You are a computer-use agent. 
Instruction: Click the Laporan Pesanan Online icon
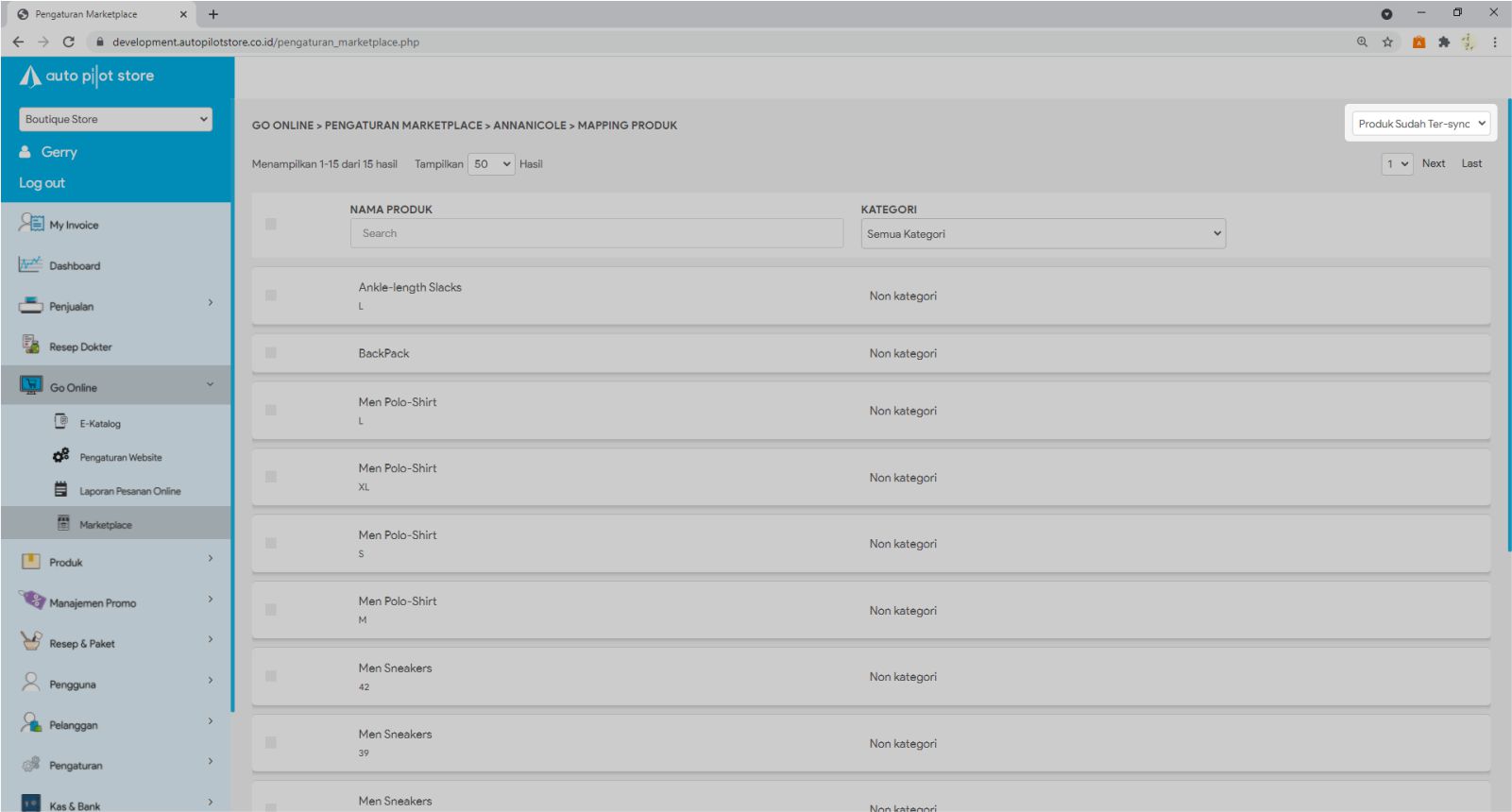pyautogui.click(x=61, y=490)
